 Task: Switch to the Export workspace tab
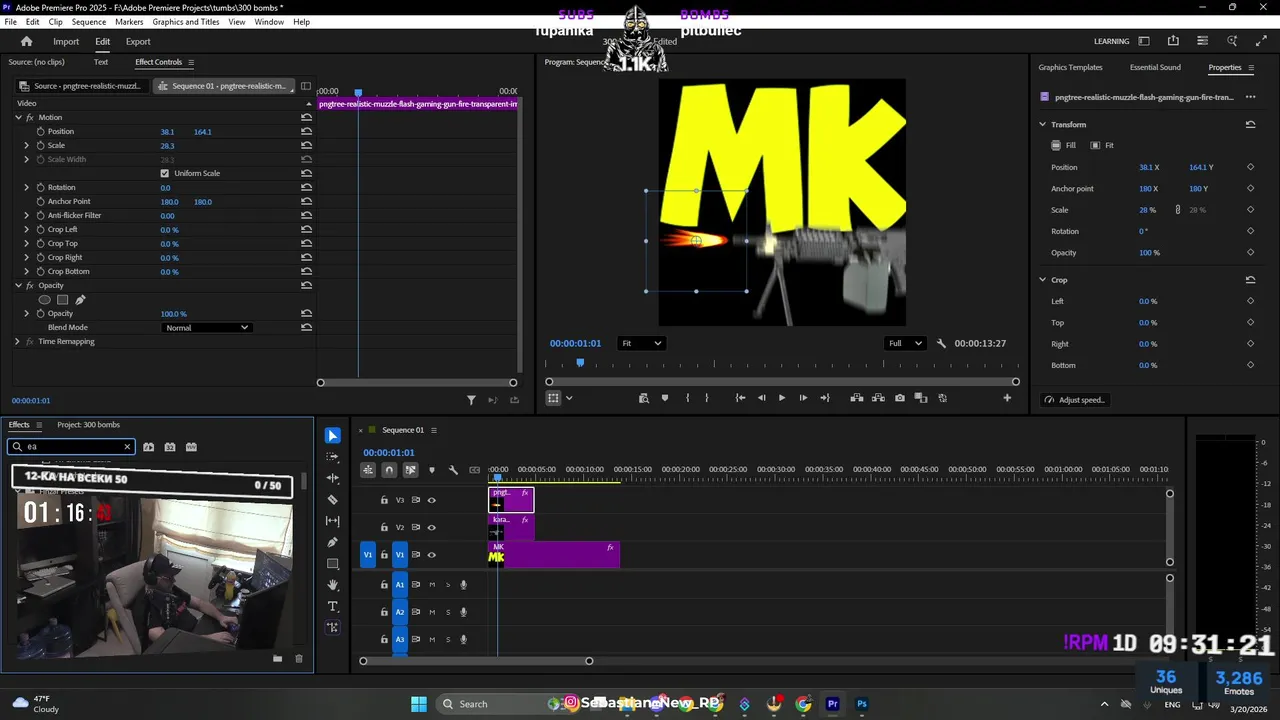pos(138,41)
